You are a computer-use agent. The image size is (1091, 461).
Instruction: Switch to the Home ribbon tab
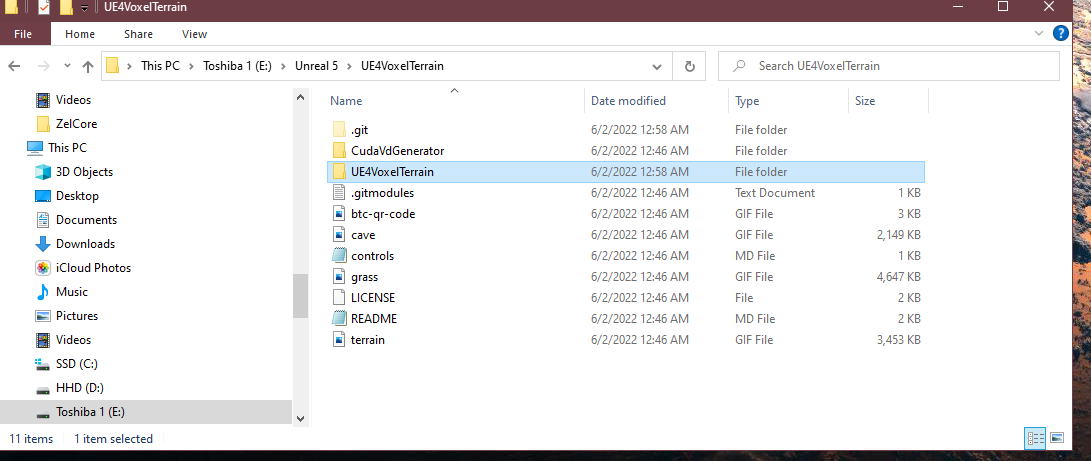click(80, 33)
